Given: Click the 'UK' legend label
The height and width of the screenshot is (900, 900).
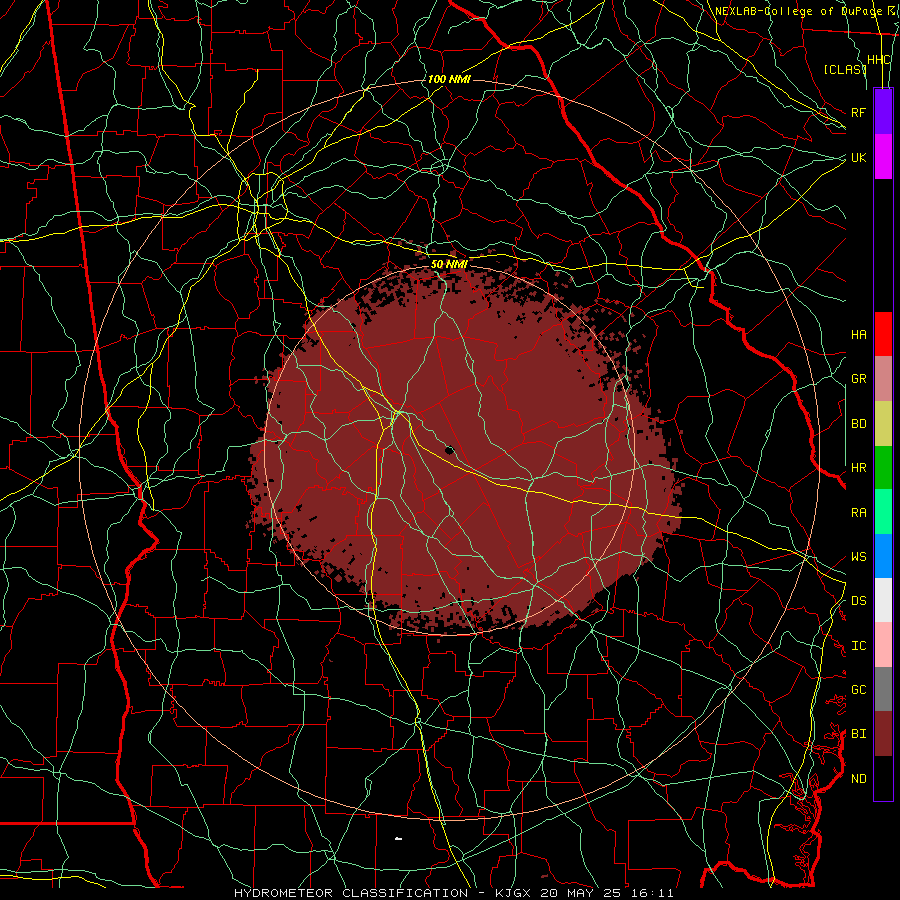Looking at the screenshot, I should coord(858,157).
